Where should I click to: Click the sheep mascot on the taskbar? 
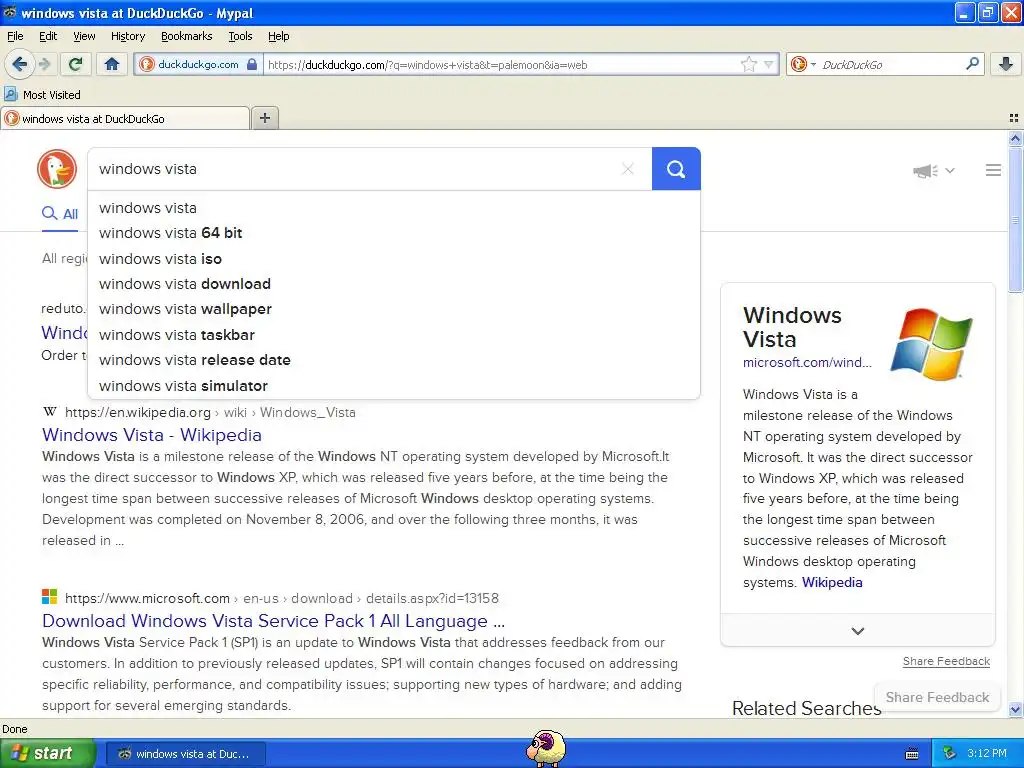pyautogui.click(x=546, y=748)
